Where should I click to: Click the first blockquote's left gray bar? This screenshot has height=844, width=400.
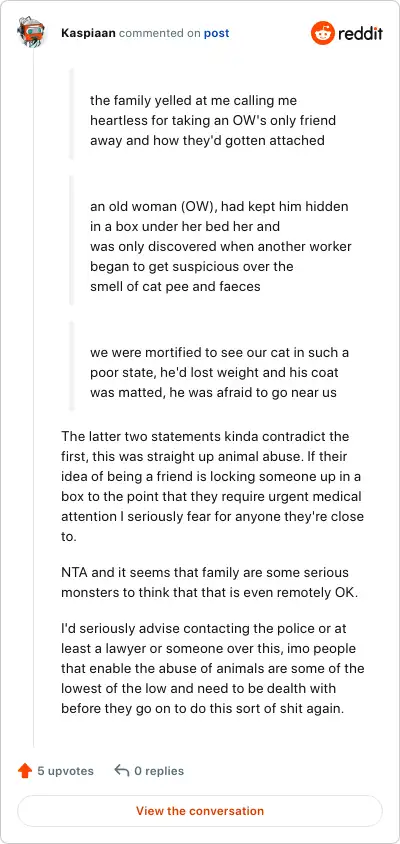coord(71,114)
